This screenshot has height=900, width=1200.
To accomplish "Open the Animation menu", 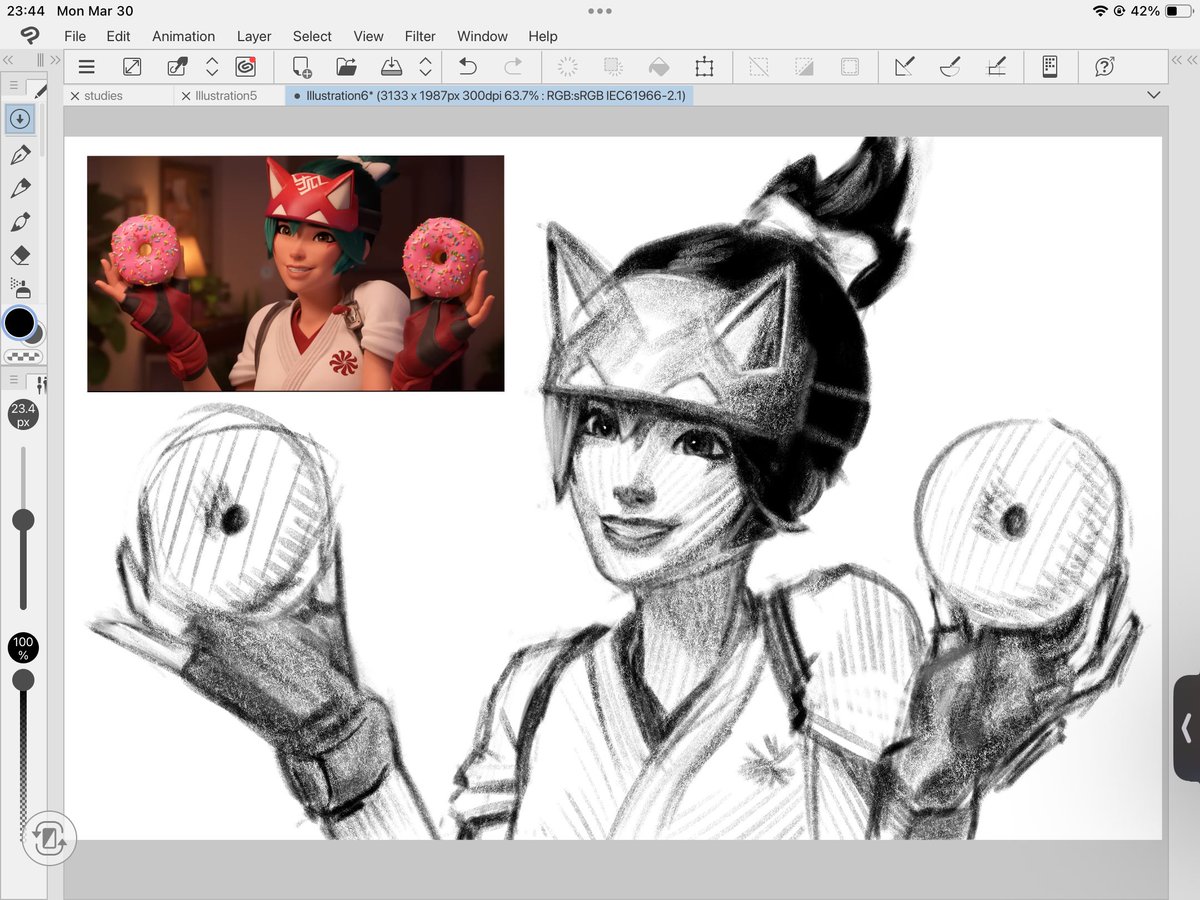I will pos(184,36).
